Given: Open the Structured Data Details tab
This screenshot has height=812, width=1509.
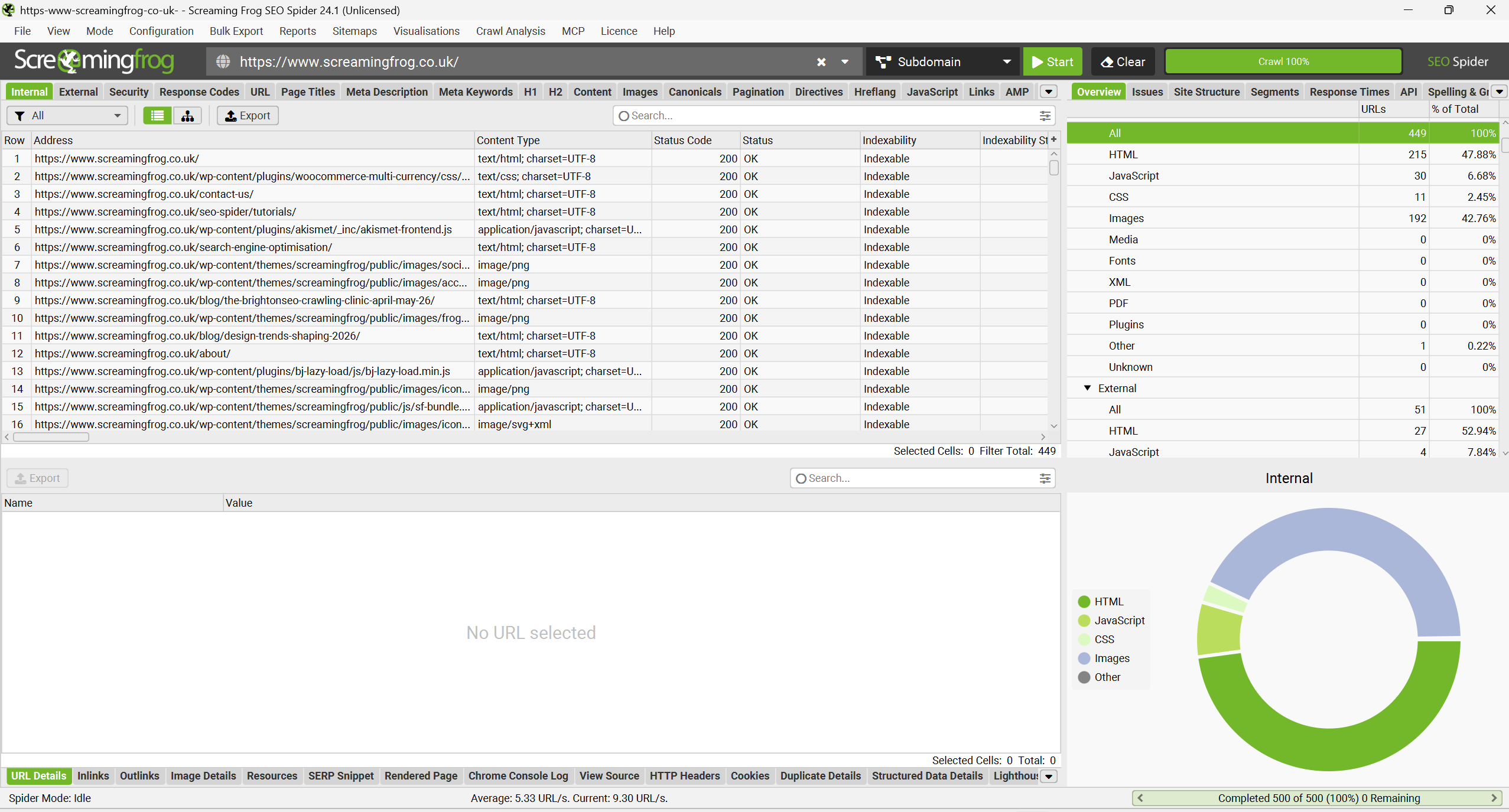Looking at the screenshot, I should tap(927, 776).
